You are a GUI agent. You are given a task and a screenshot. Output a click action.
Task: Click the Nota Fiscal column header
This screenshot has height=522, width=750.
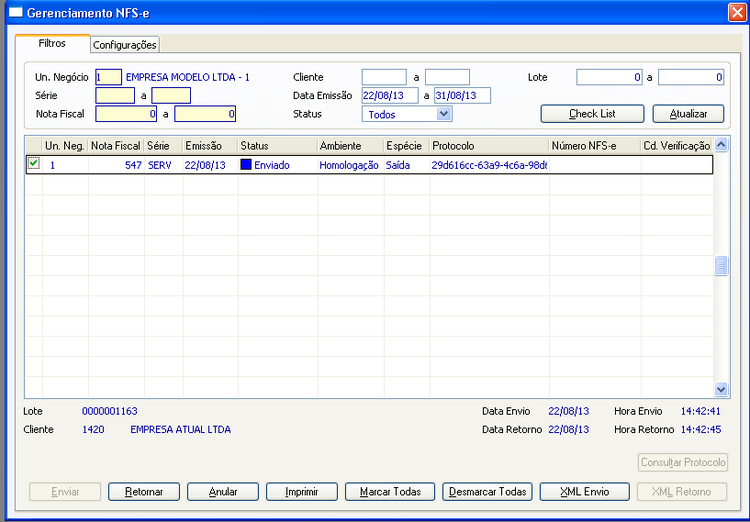(116, 145)
